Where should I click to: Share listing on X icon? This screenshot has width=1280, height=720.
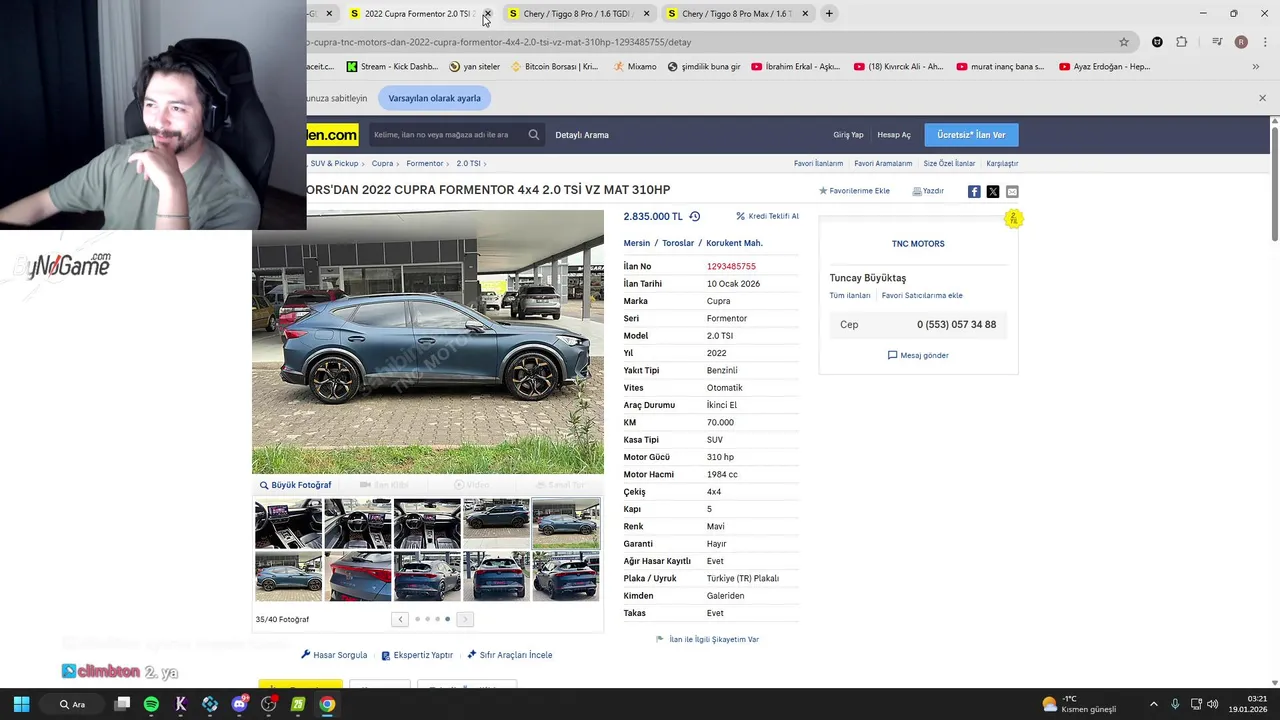coord(993,191)
